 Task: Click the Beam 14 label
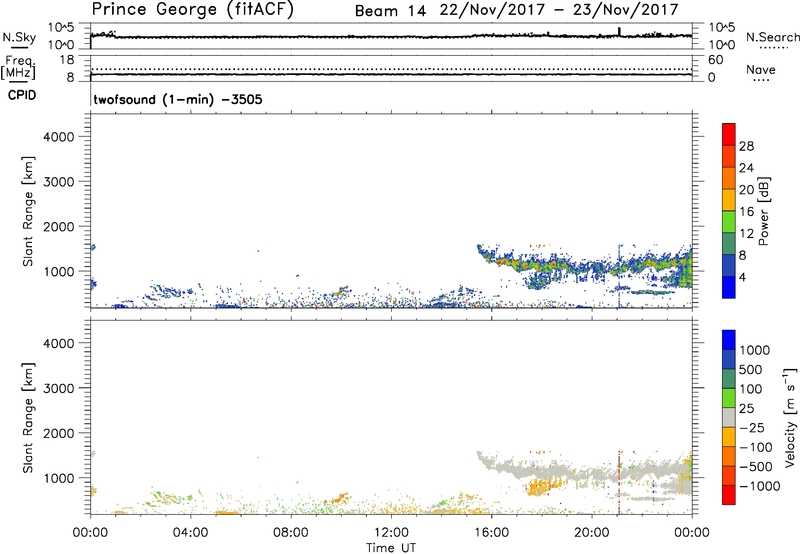pyautogui.click(x=390, y=11)
